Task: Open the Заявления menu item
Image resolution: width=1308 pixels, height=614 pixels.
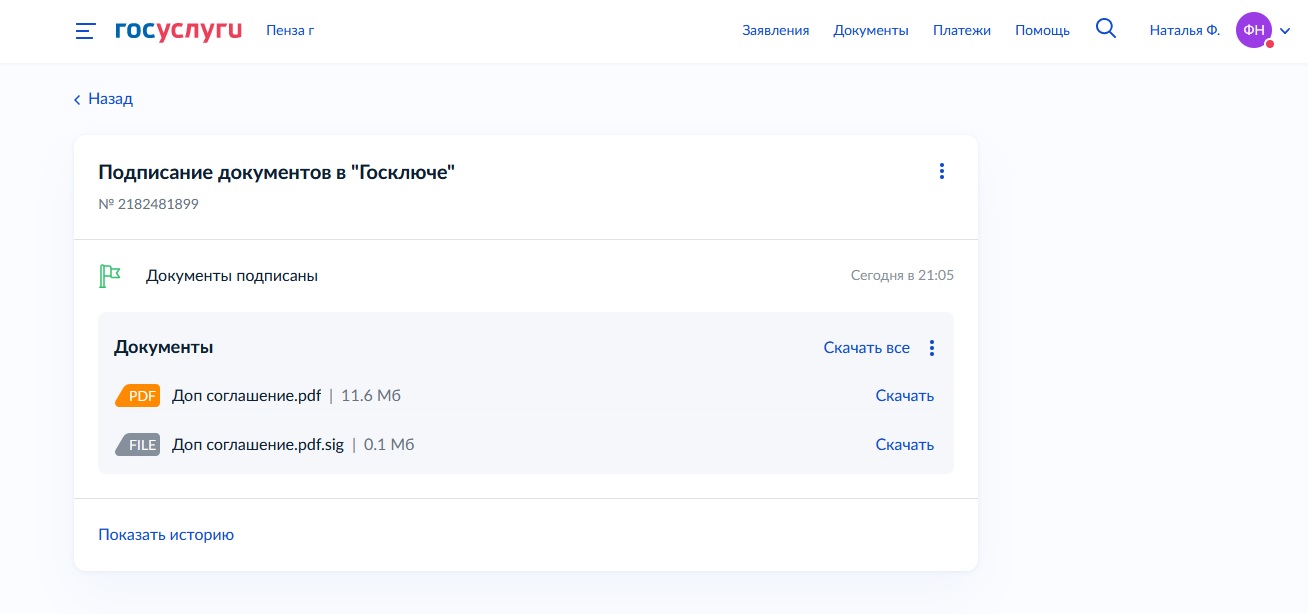Action: pyautogui.click(x=776, y=31)
